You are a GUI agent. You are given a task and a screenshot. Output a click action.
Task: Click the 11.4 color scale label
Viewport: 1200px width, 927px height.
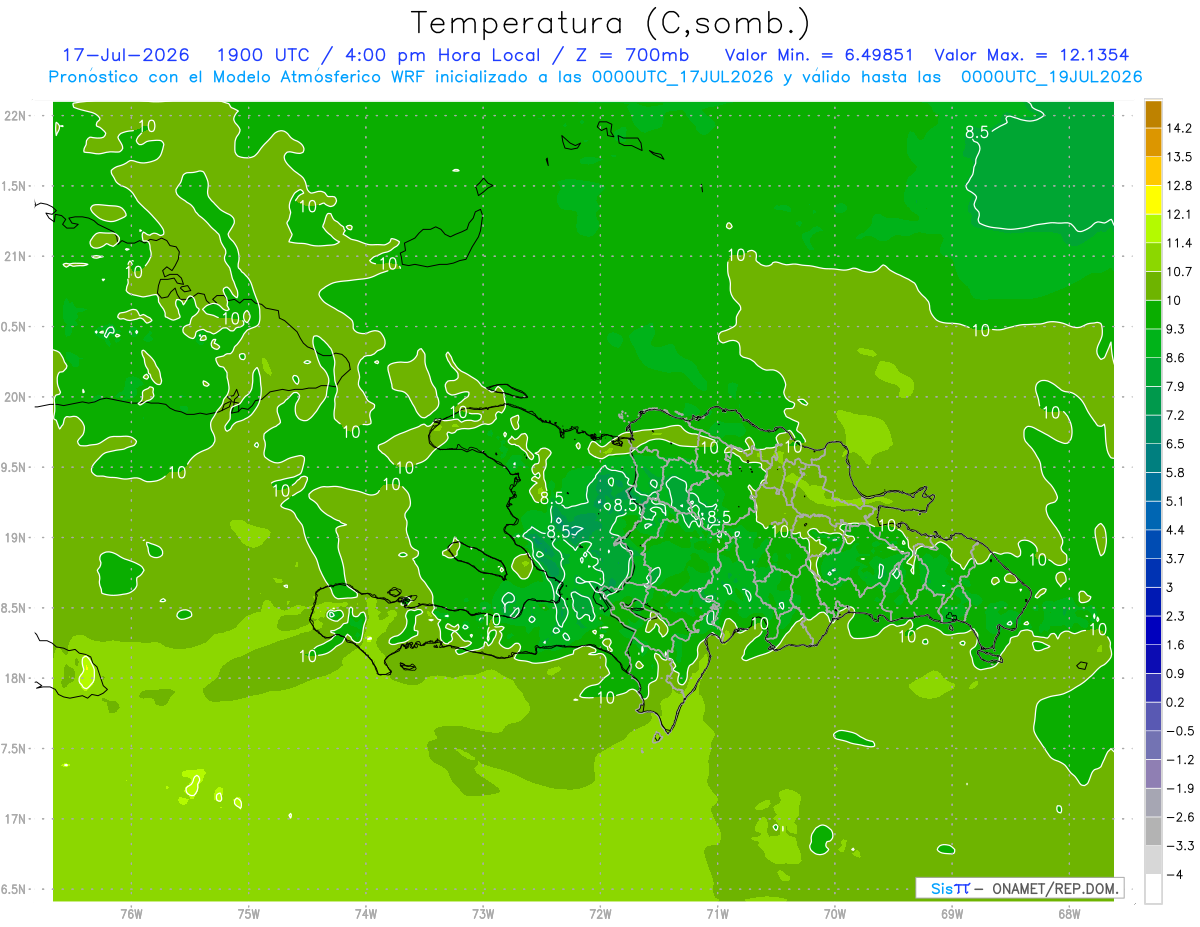pyautogui.click(x=1181, y=243)
